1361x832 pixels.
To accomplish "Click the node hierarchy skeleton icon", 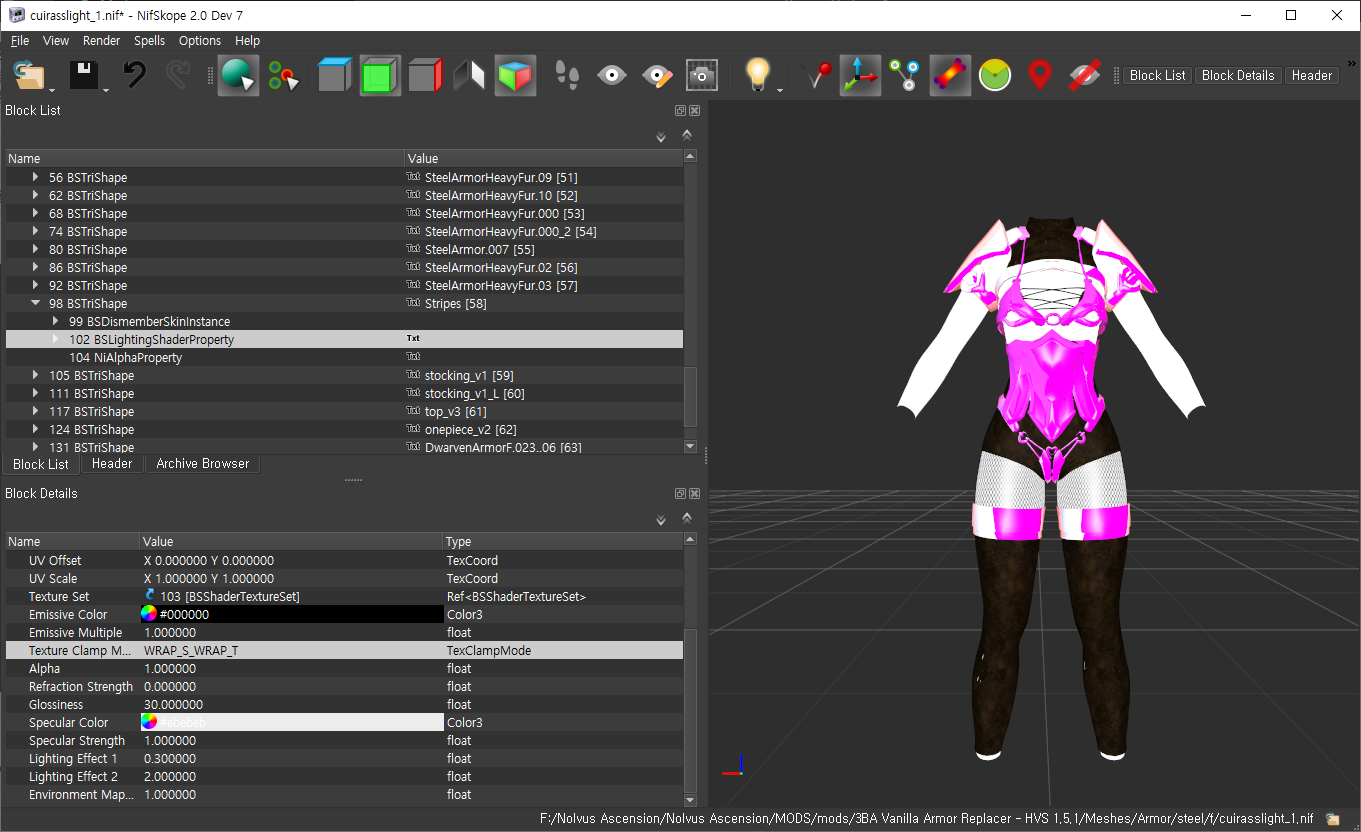I will [x=905, y=75].
